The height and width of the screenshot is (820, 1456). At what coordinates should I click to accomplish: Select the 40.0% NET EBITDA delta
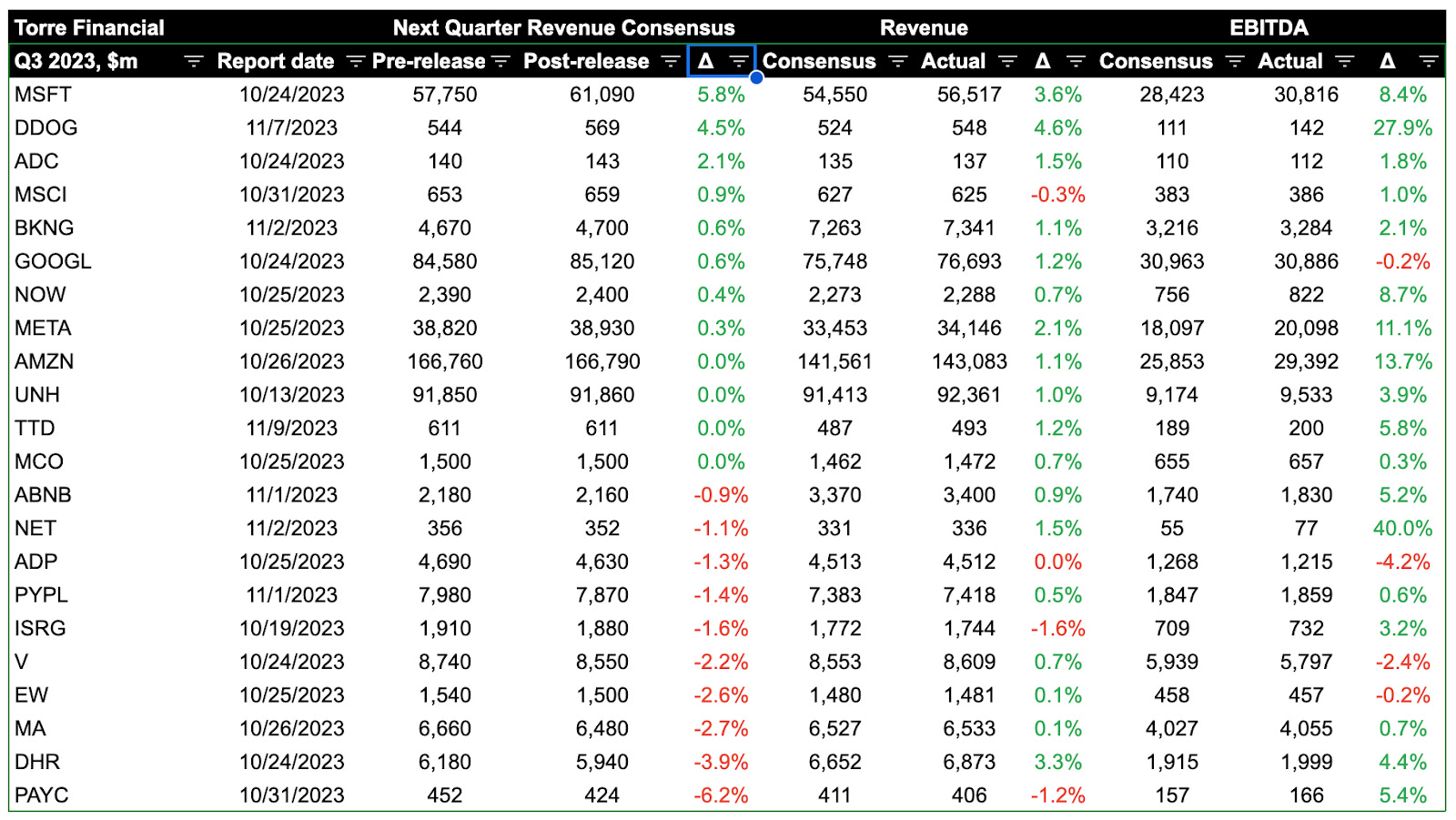(1402, 529)
